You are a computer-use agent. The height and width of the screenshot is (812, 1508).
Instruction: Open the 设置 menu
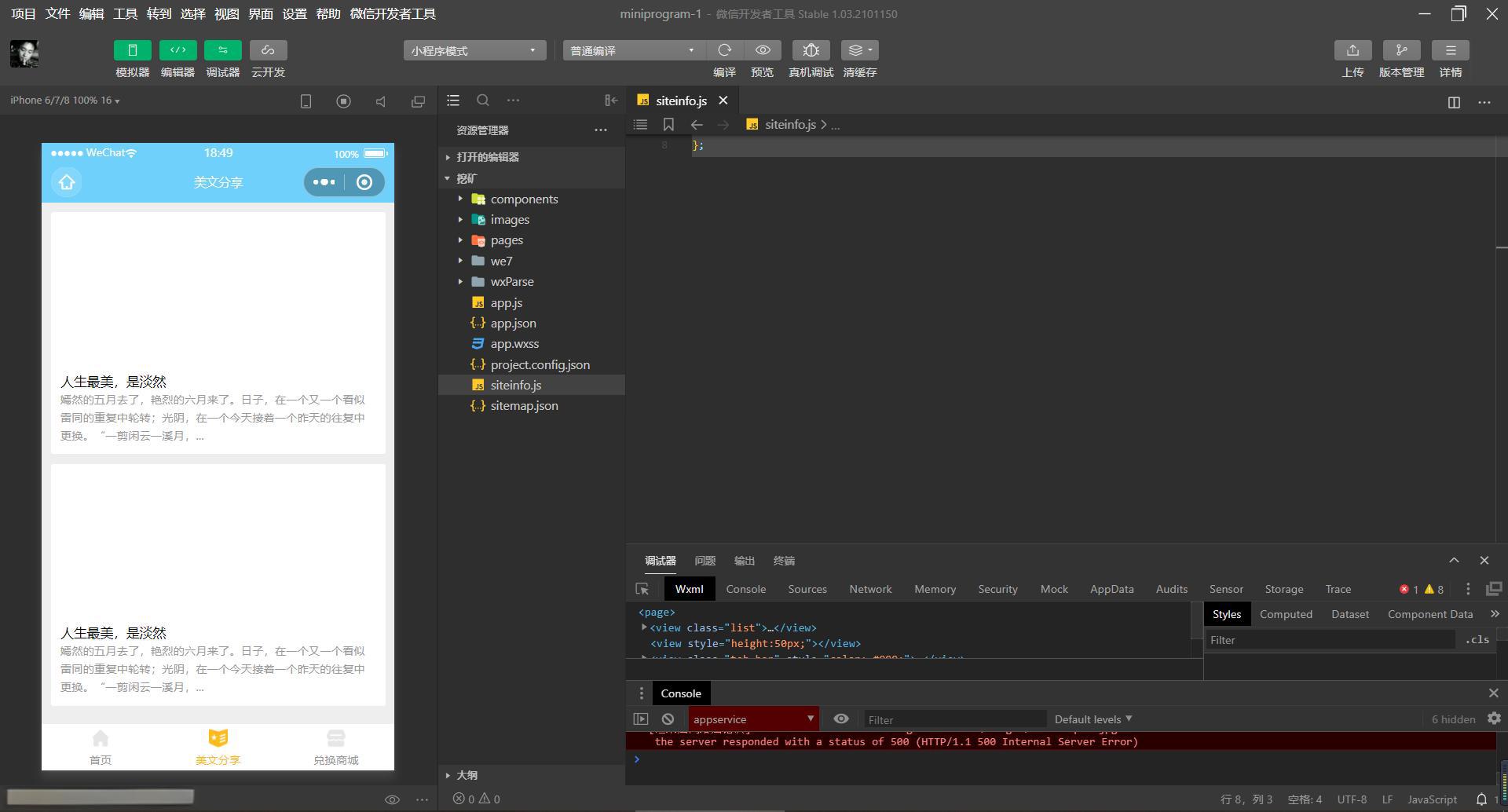click(x=295, y=13)
